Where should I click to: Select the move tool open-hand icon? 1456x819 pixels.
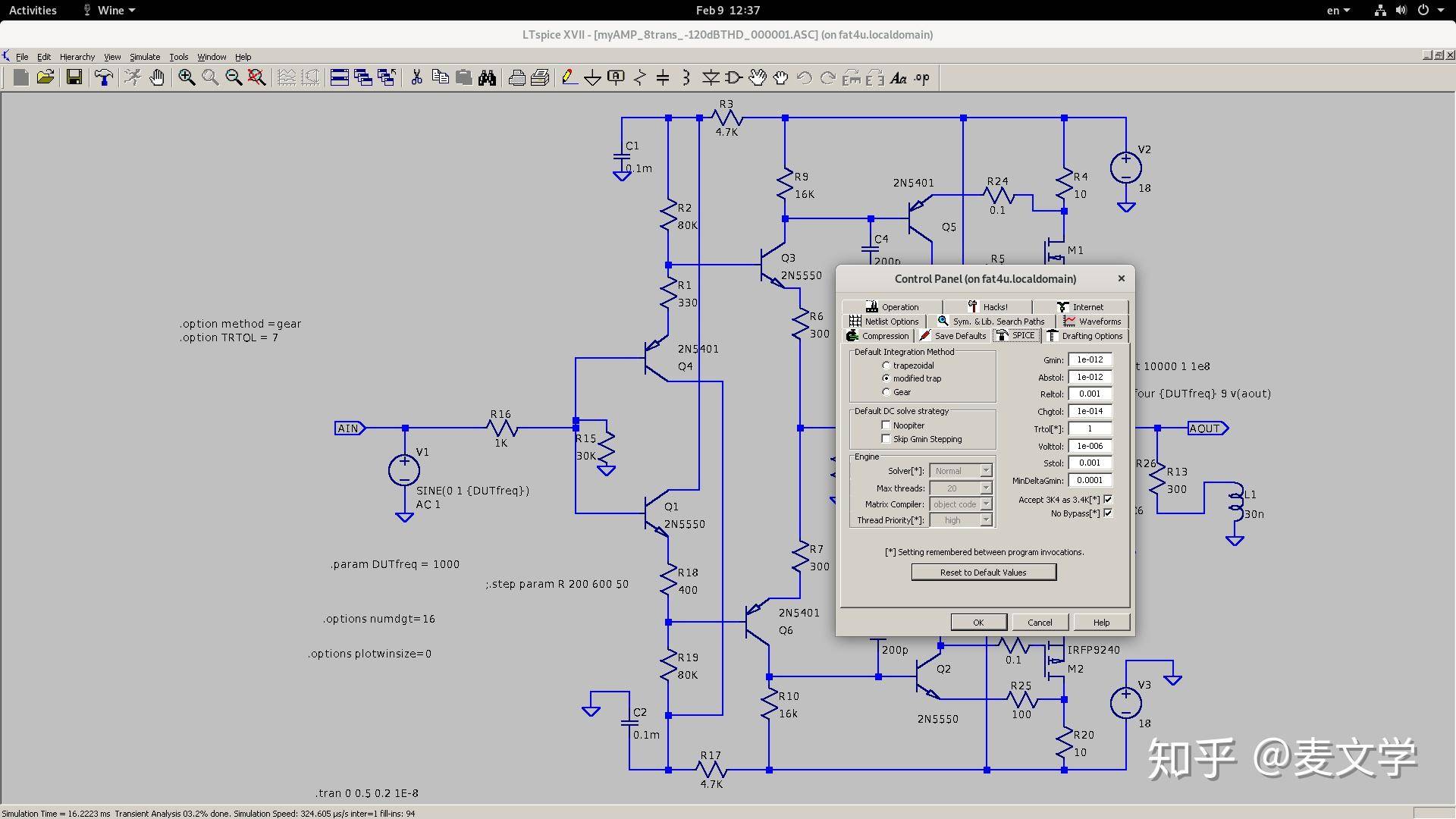(758, 77)
